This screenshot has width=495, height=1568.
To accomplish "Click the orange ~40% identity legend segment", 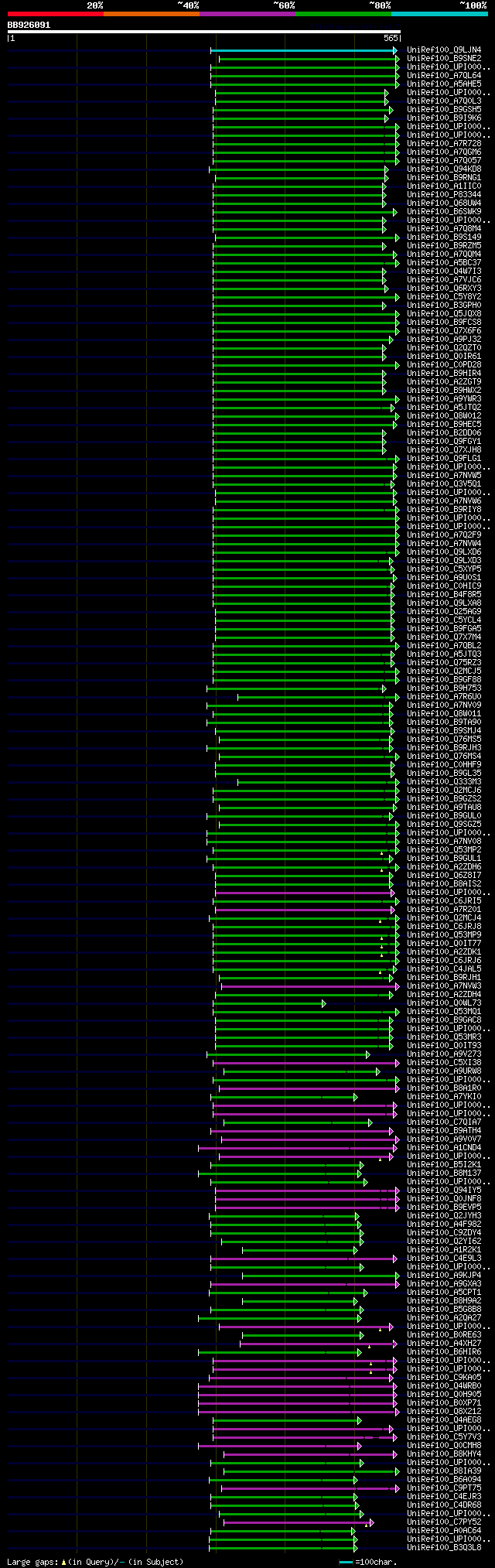I will pos(151,14).
